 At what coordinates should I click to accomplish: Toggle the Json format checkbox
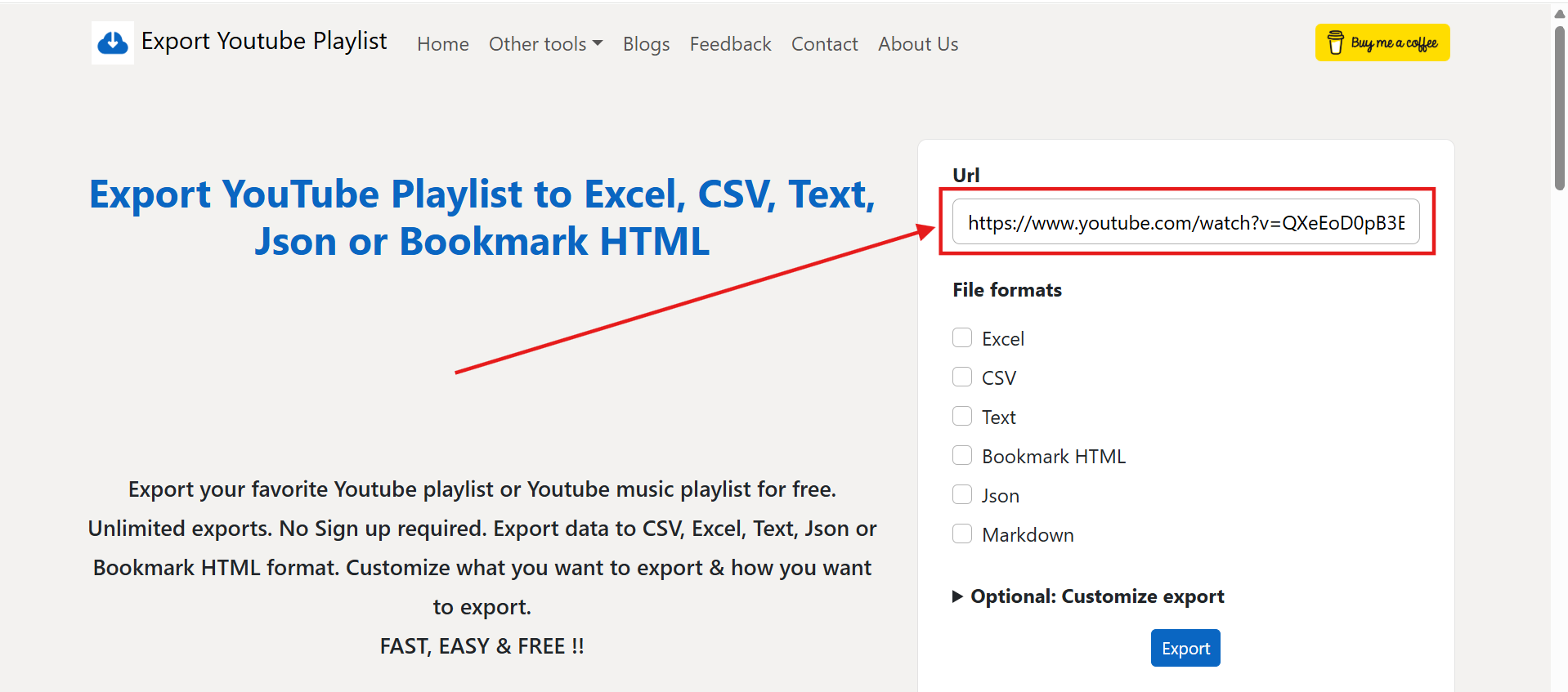coord(962,495)
